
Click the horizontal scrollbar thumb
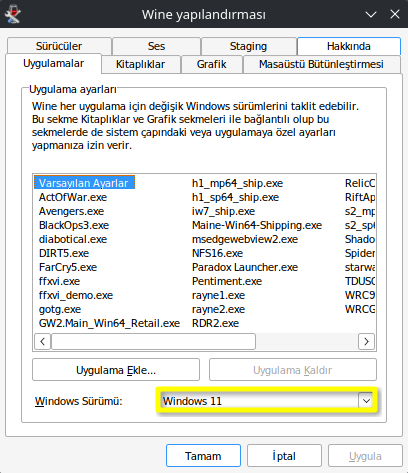(153, 341)
